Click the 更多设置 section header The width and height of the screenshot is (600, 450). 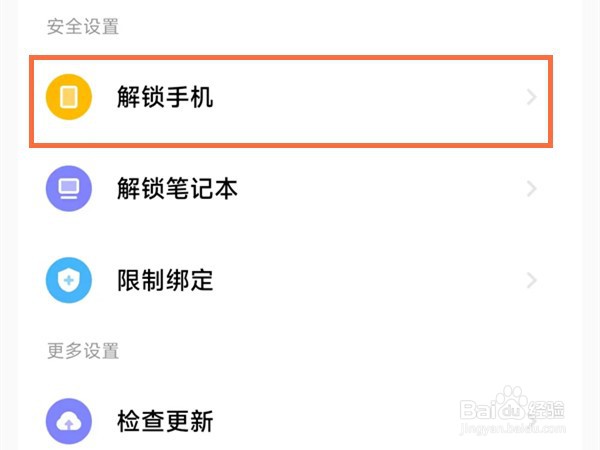coord(83,351)
